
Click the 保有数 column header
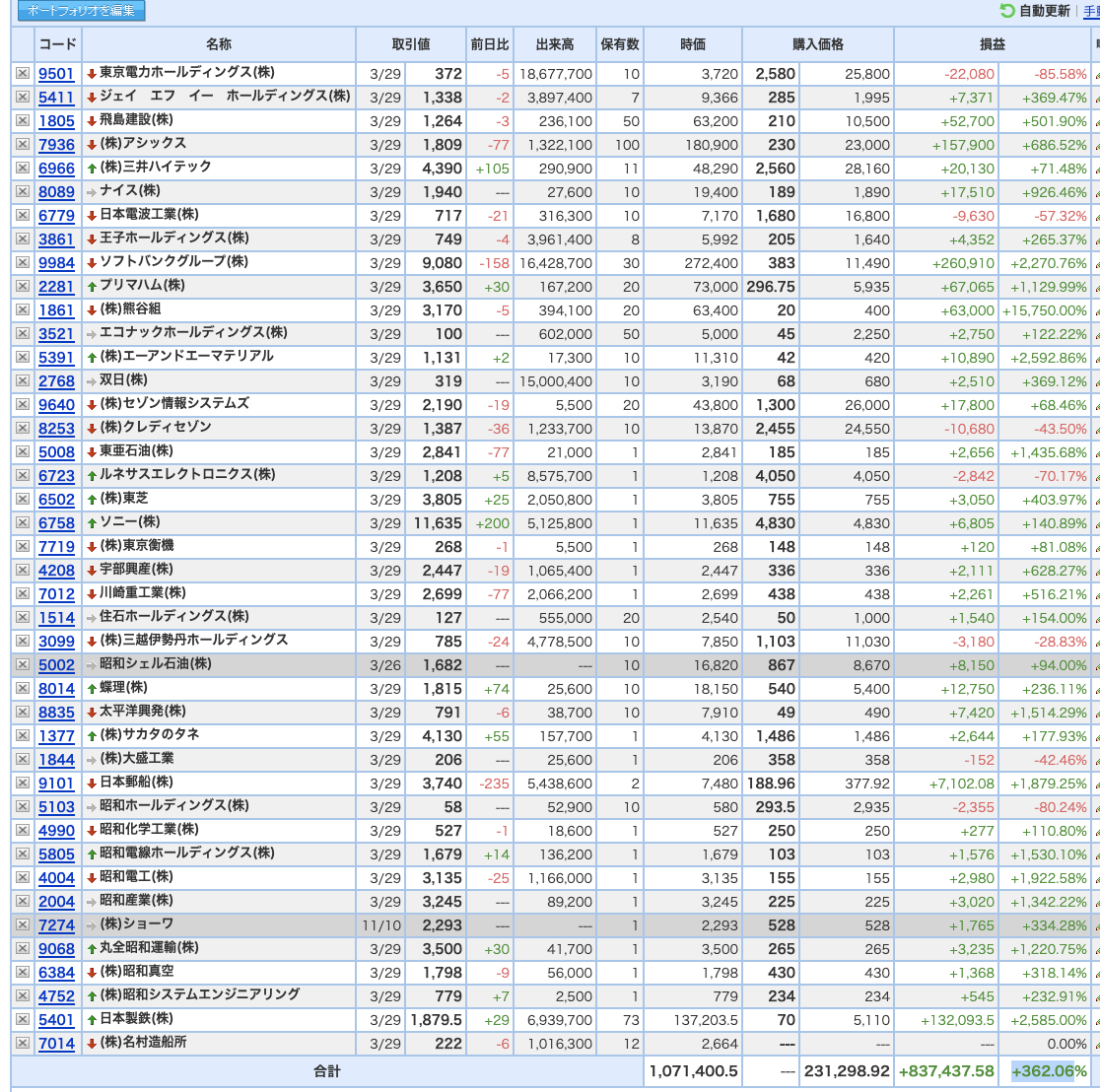pyautogui.click(x=620, y=44)
